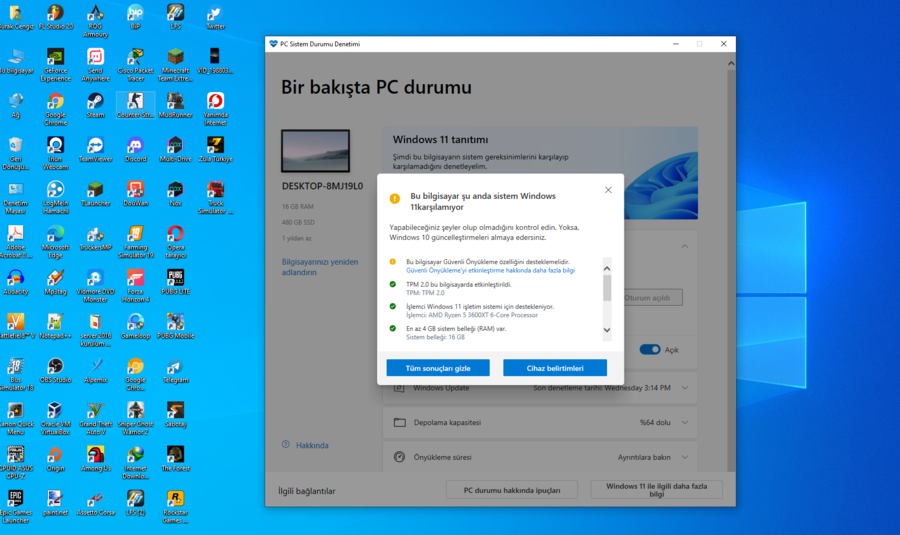
Task: Select the Farming Simulator 19 desktop icon
Action: [x=135, y=242]
